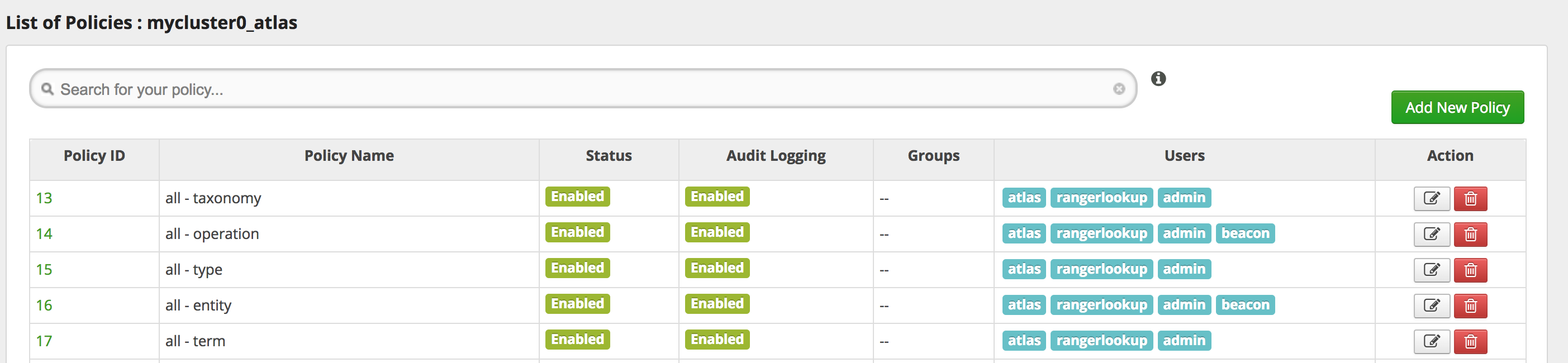Open policy ID 14
This screenshot has height=363, width=1568.
coord(44,234)
